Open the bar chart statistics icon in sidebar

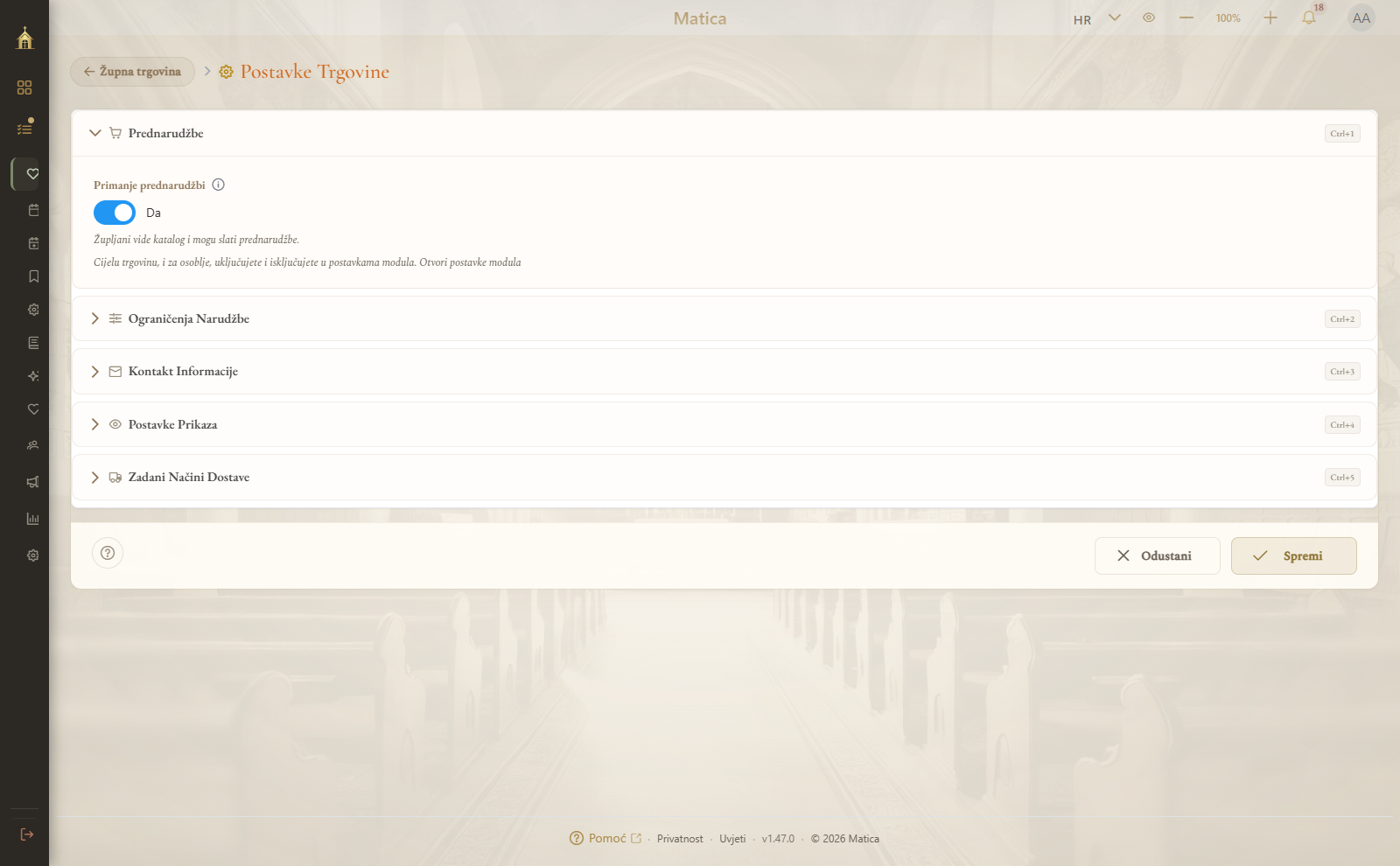coord(33,519)
